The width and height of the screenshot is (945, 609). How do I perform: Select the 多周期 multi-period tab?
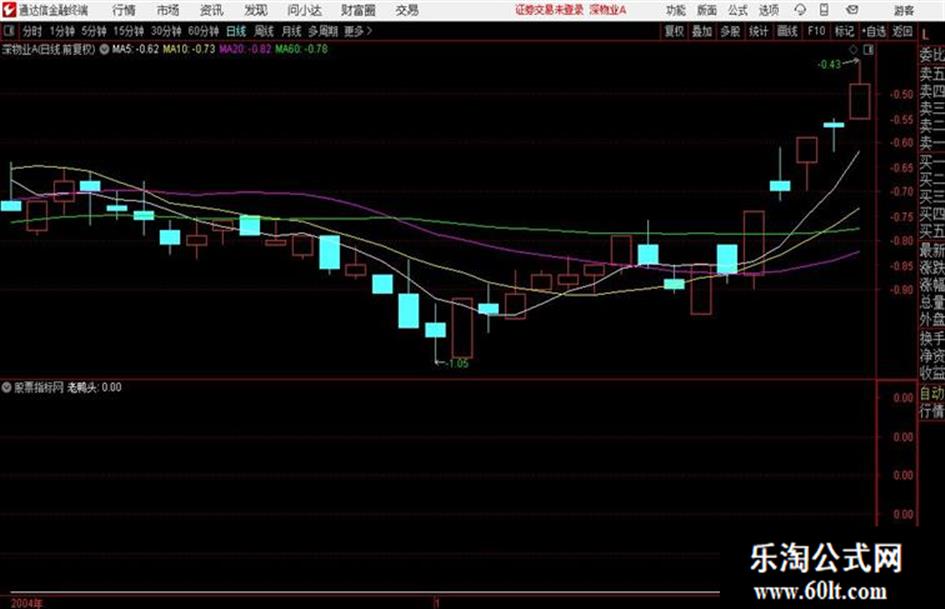pos(323,31)
